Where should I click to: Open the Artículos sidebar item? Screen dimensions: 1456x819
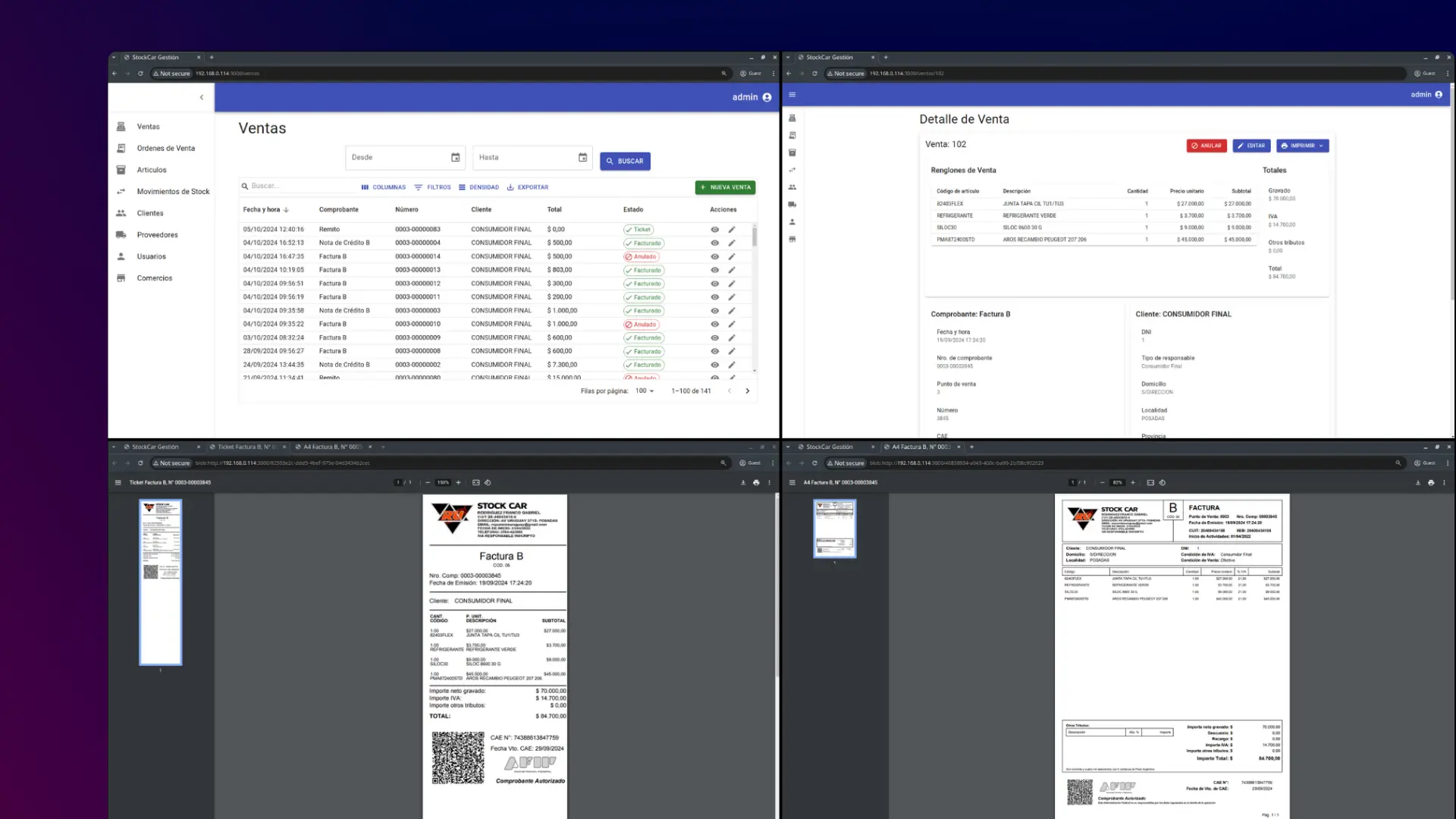152,170
